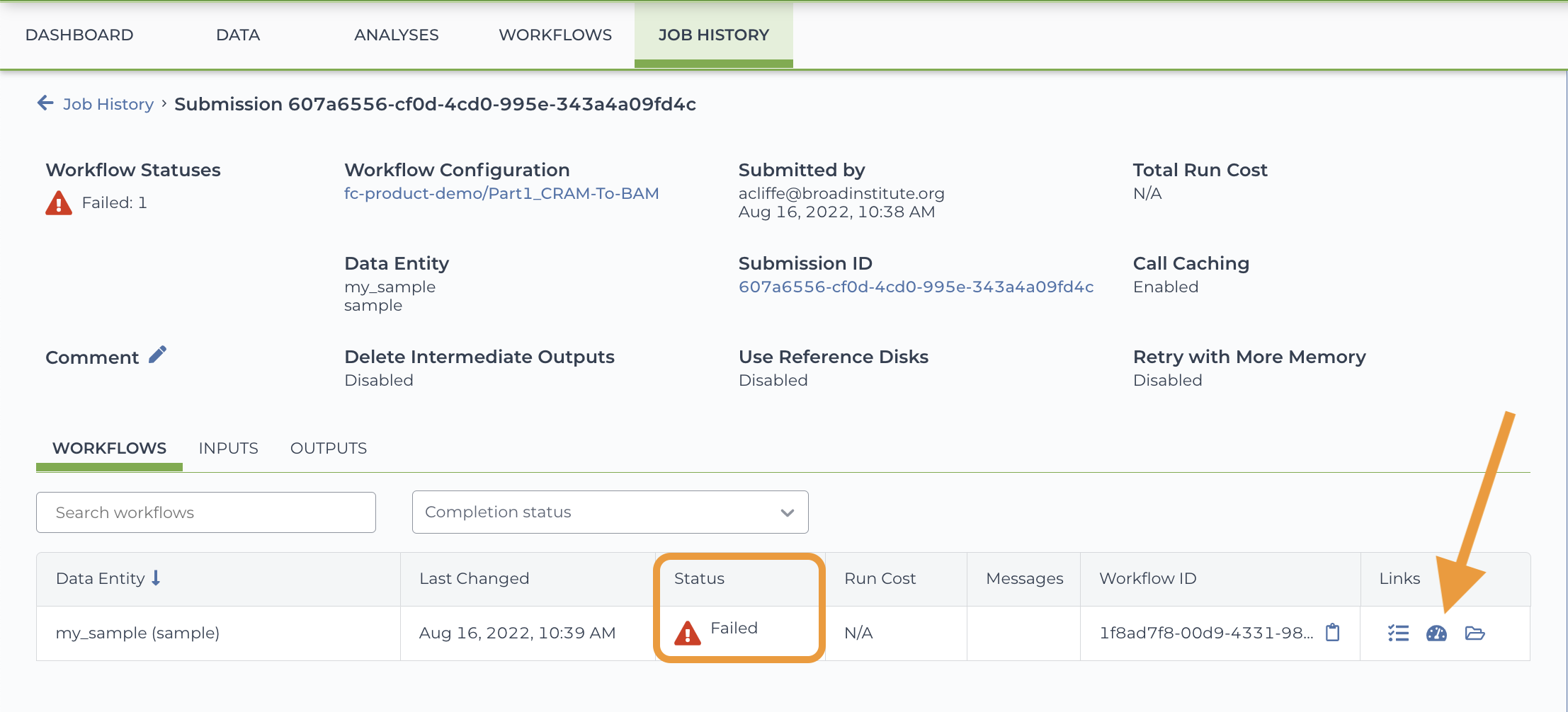The width and height of the screenshot is (1568, 712).
Task: Open the INPUTS sub-tab
Action: coord(228,448)
